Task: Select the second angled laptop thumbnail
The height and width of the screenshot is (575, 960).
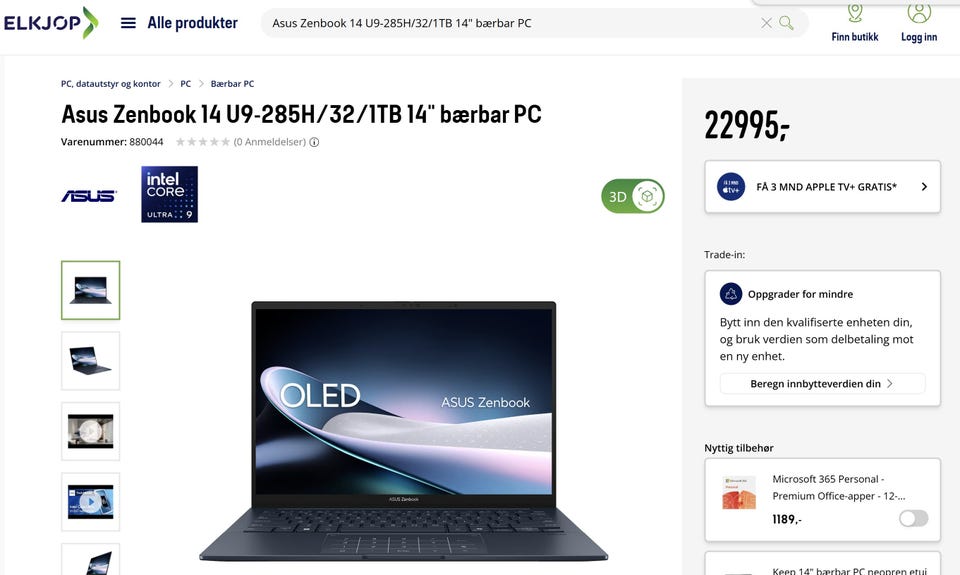Action: tap(91, 361)
